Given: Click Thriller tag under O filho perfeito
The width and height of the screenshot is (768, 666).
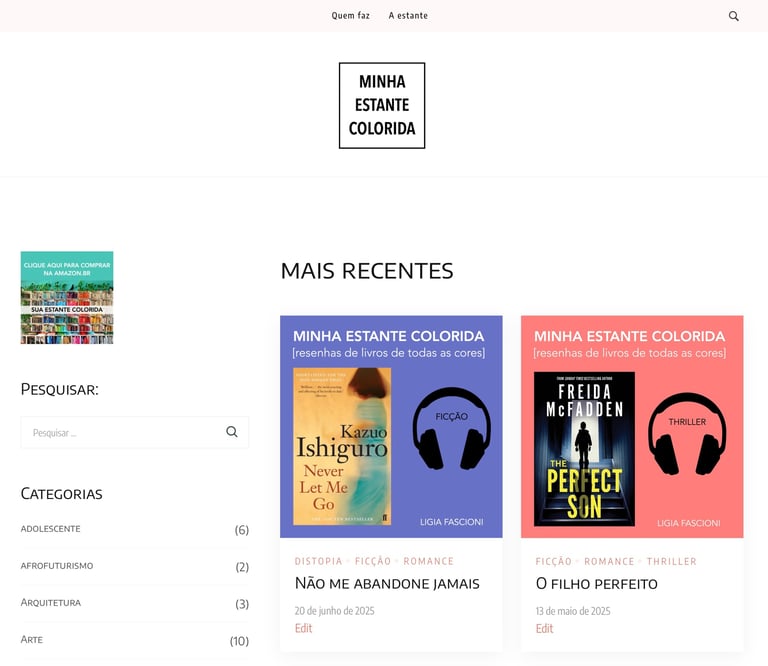Looking at the screenshot, I should [672, 561].
